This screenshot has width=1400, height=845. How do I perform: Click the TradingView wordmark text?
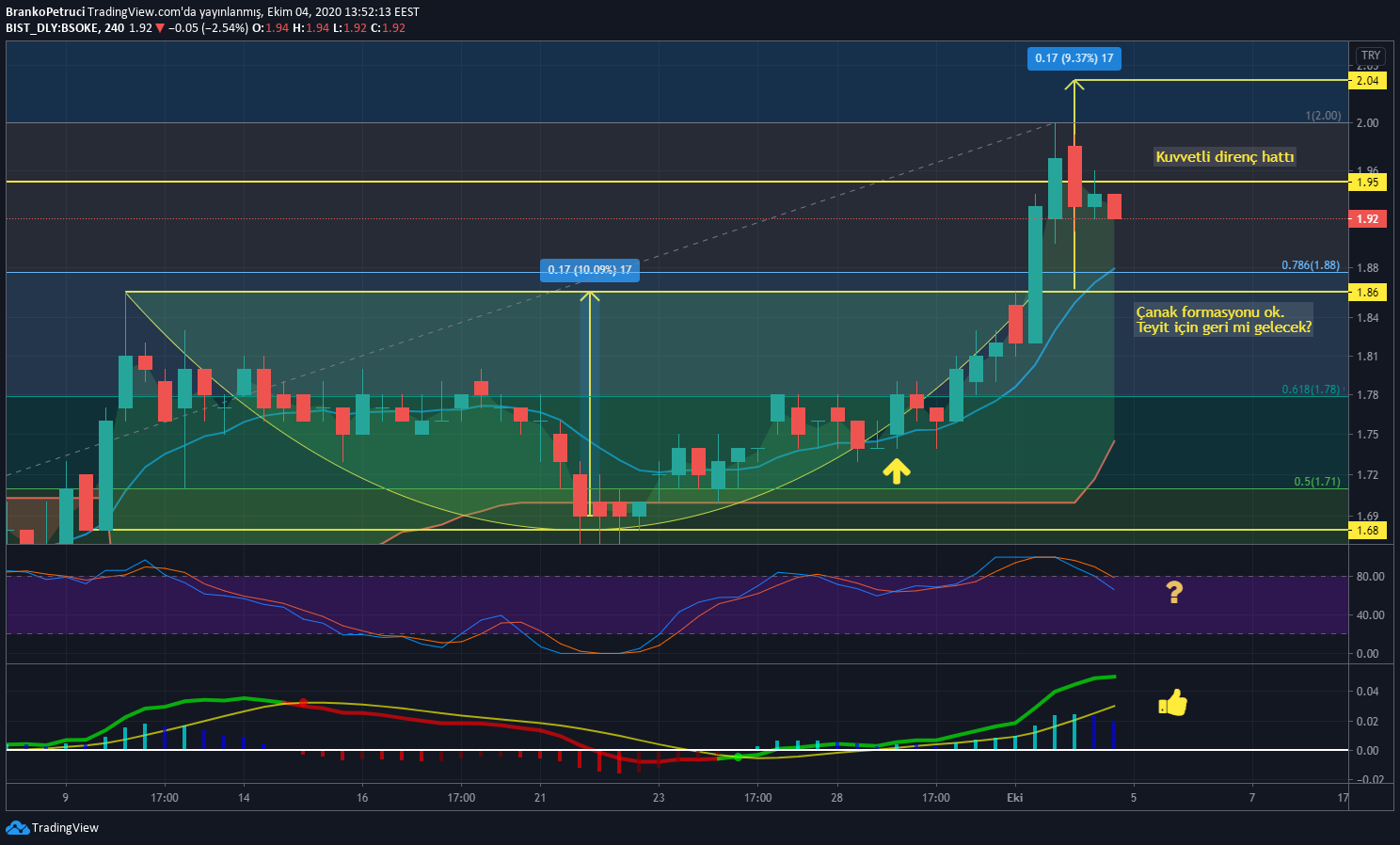point(65,828)
